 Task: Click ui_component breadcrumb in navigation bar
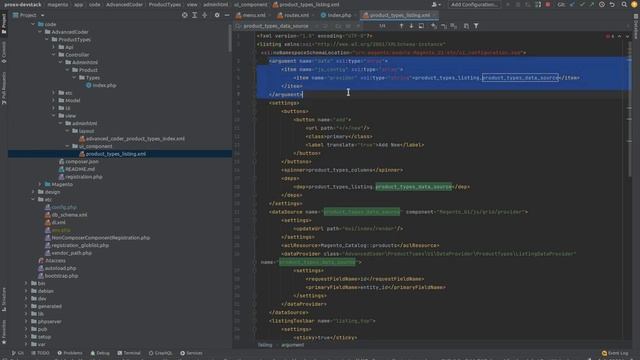click(x=250, y=4)
